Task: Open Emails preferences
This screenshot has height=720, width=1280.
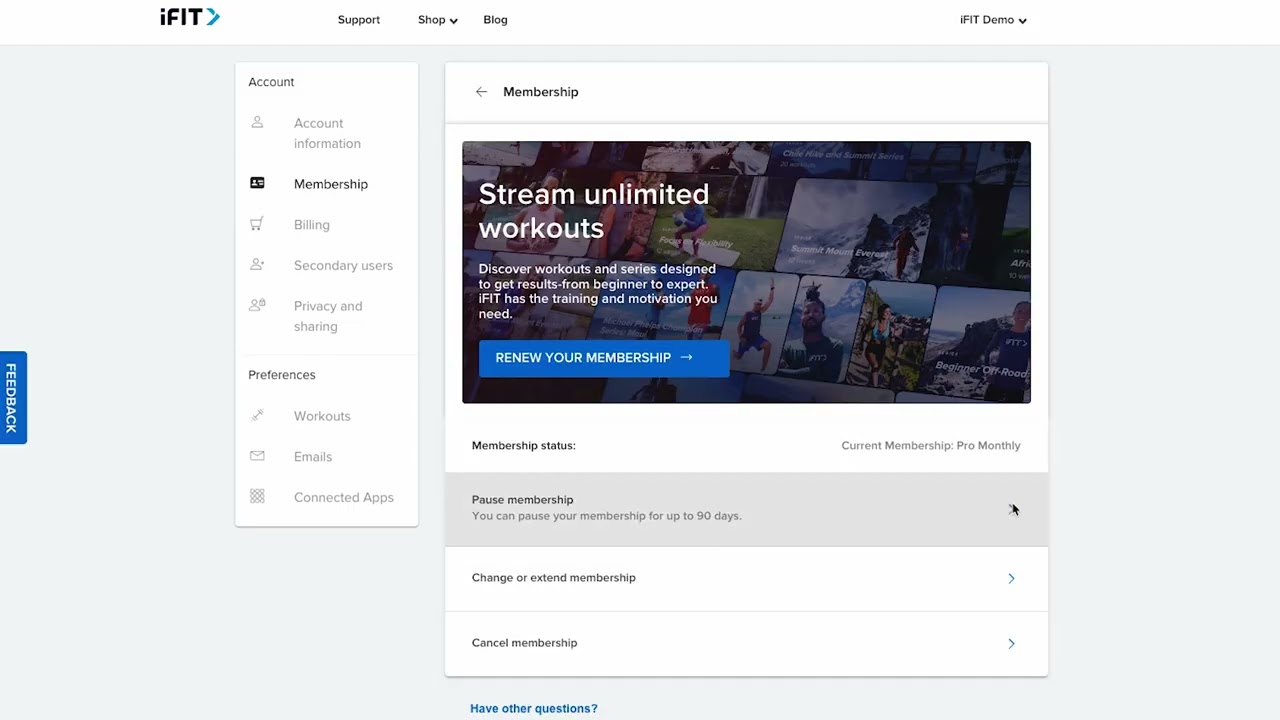Action: (313, 457)
